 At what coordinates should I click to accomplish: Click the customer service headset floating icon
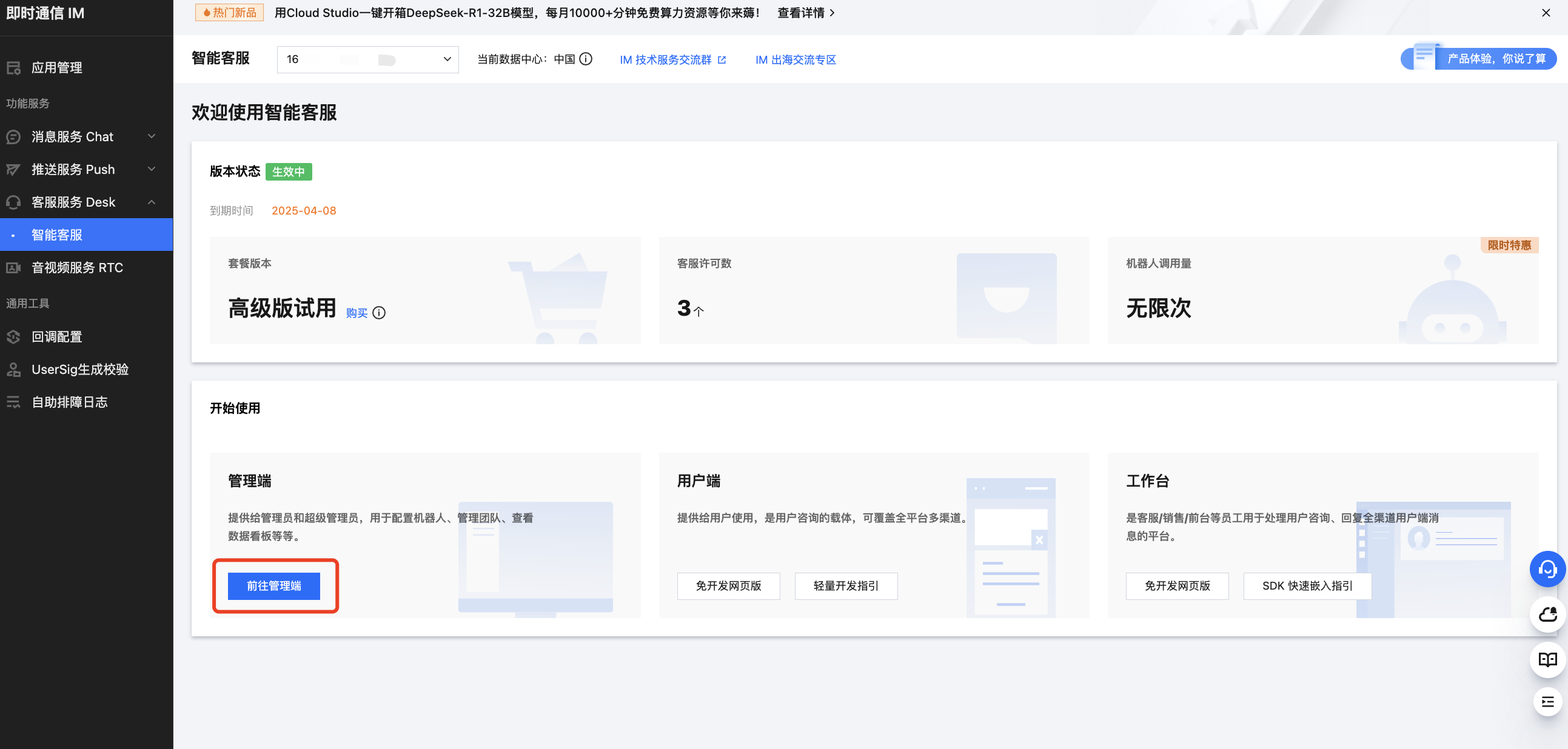coord(1547,569)
